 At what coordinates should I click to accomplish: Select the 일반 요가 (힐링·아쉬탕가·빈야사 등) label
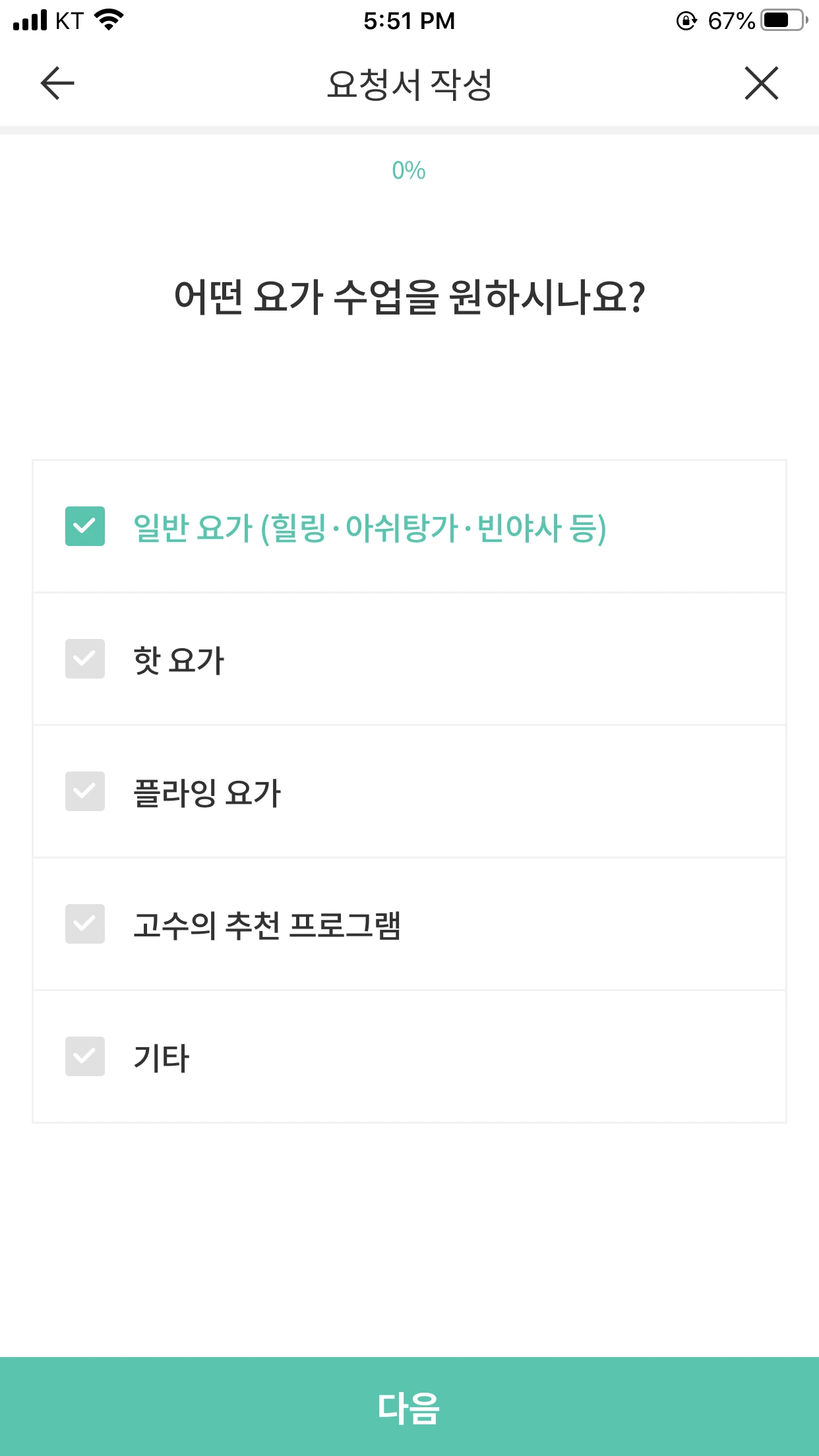370,528
